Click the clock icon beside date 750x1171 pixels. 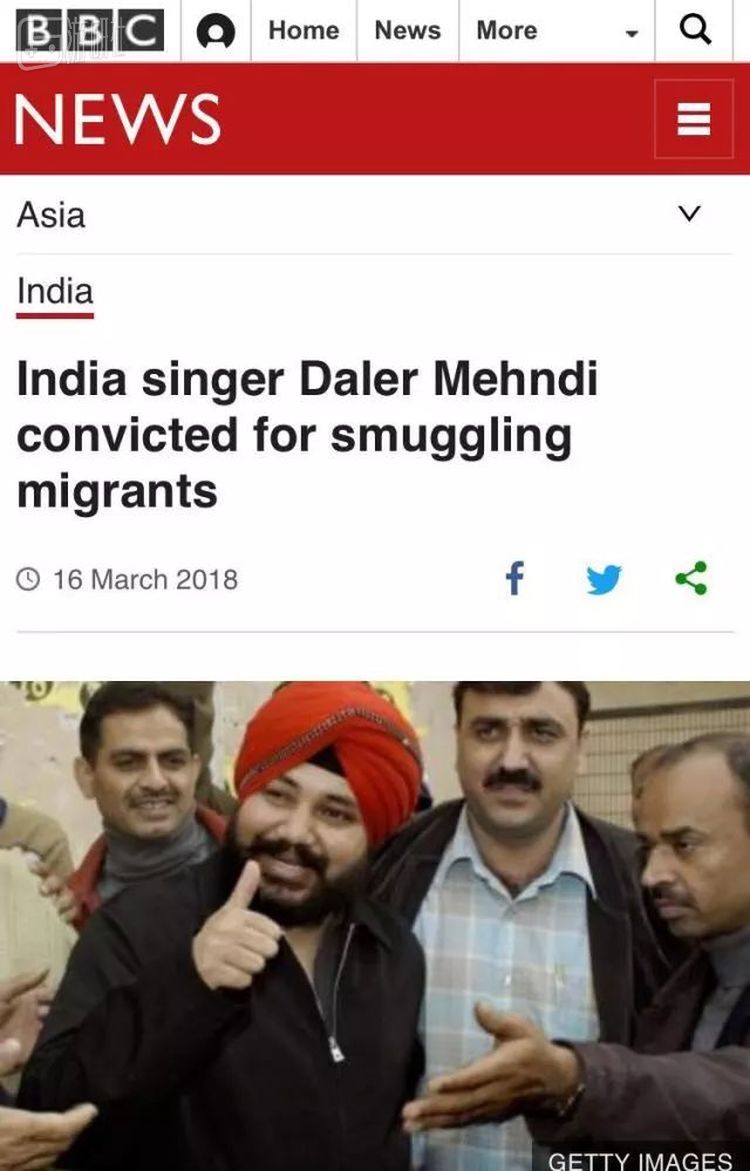(x=28, y=580)
